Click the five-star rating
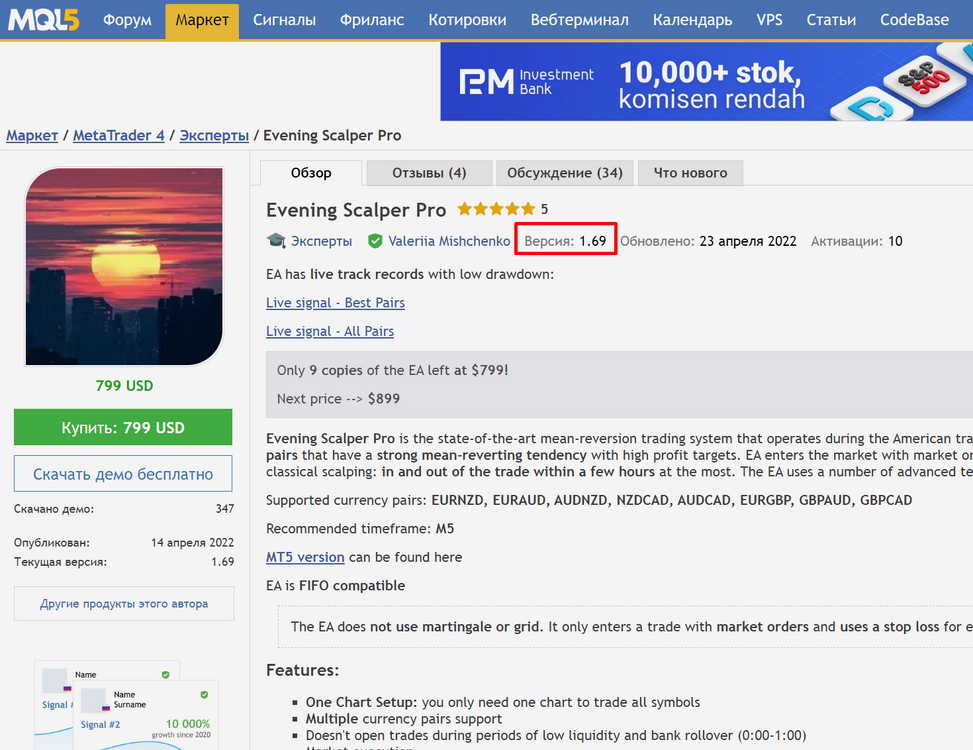This screenshot has height=750, width=973. coord(496,209)
